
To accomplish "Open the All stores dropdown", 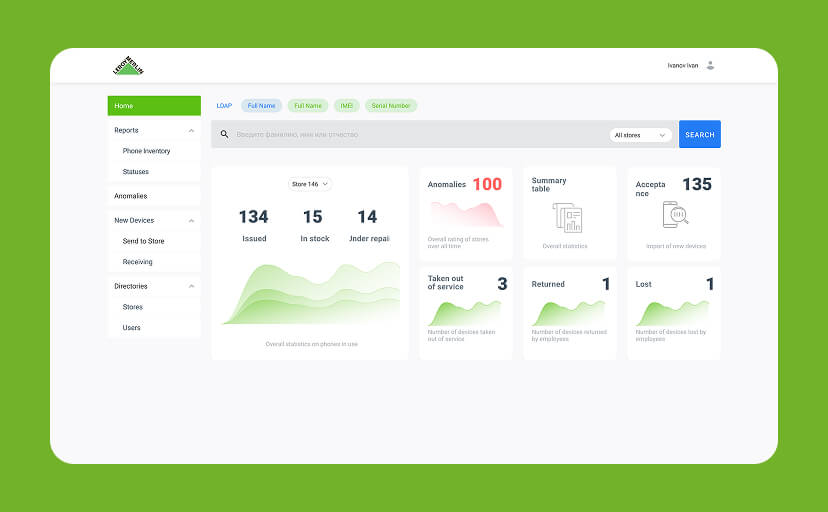I will (640, 134).
